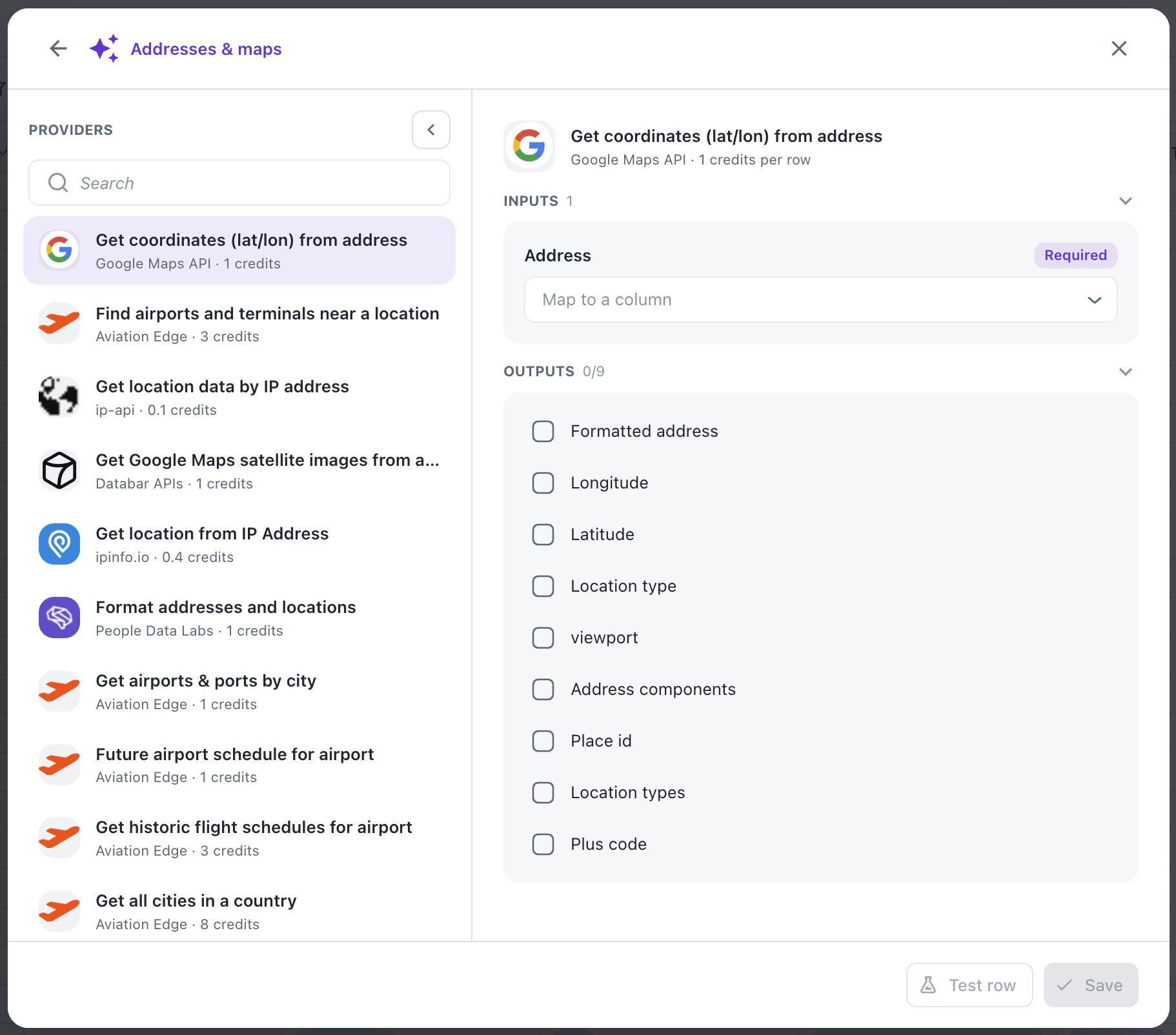Click Google icon of Get coordinates provider
Viewport: 1176px width, 1035px height.
point(59,250)
